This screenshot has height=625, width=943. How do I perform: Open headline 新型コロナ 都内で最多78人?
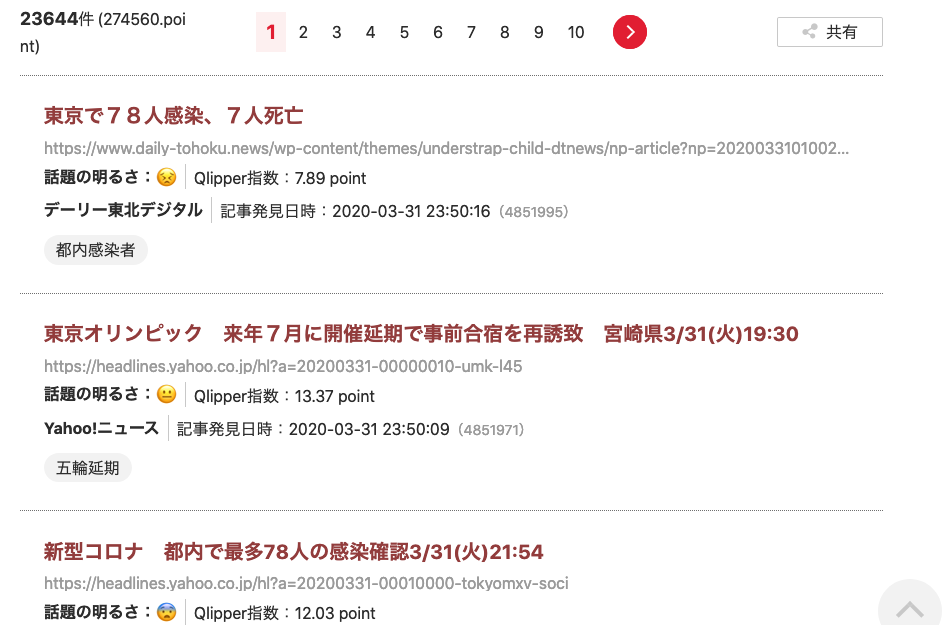click(293, 552)
